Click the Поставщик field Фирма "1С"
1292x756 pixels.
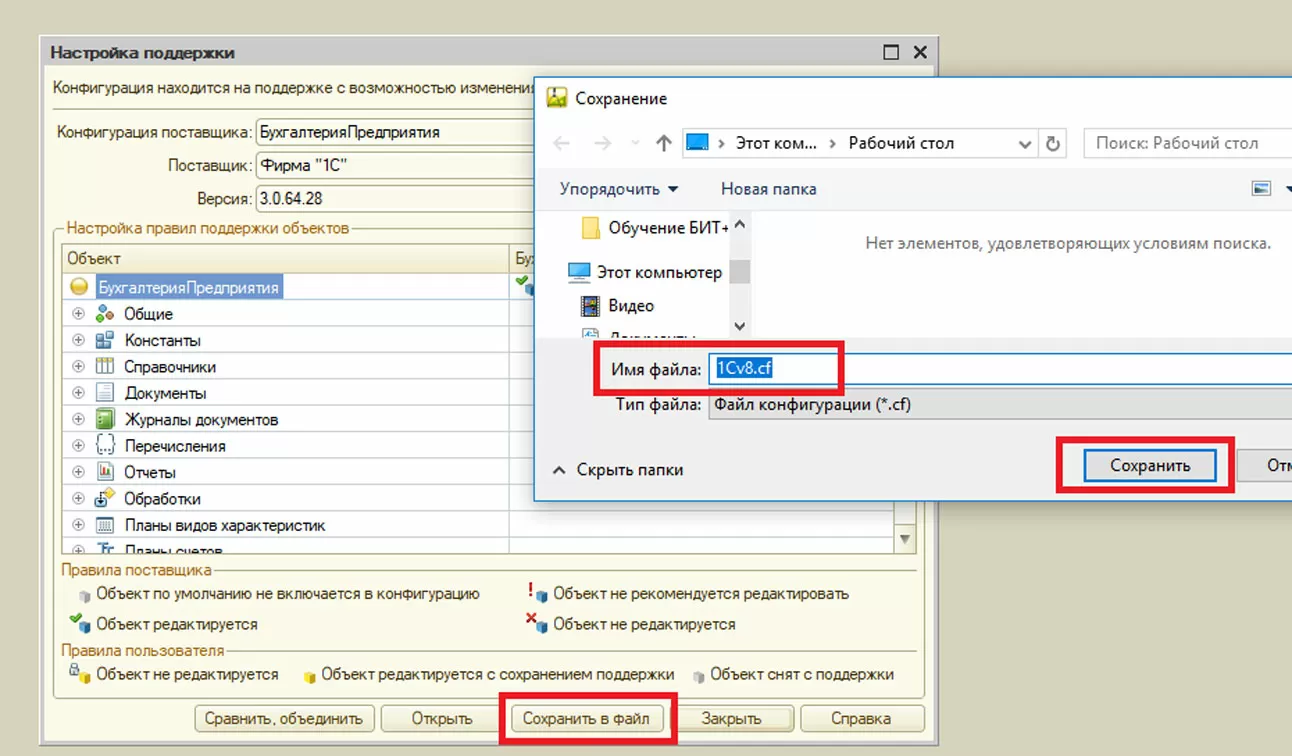click(395, 165)
